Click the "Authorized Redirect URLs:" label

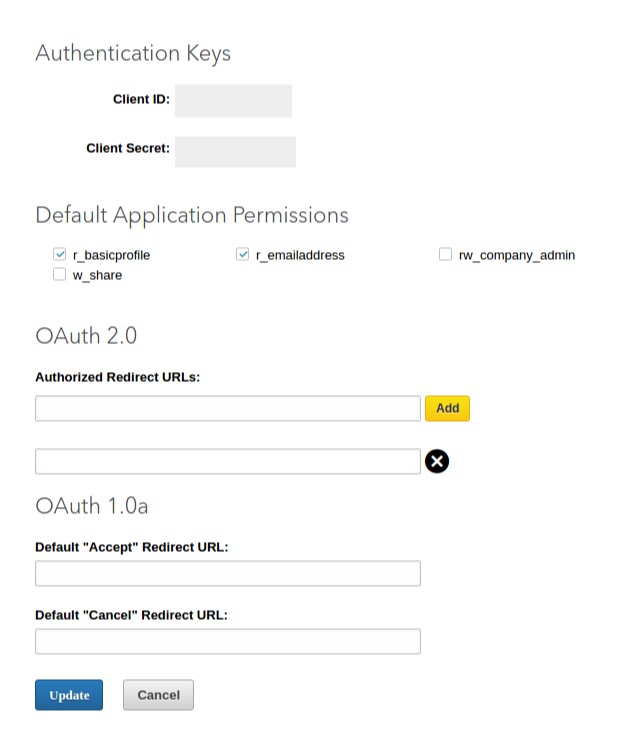click(x=118, y=377)
